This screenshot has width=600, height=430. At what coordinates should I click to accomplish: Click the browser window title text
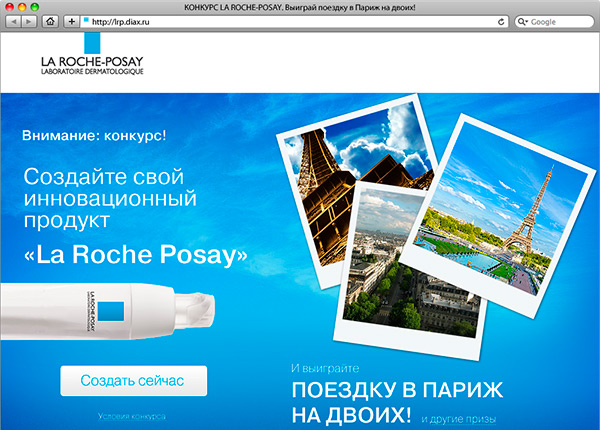(x=300, y=7)
